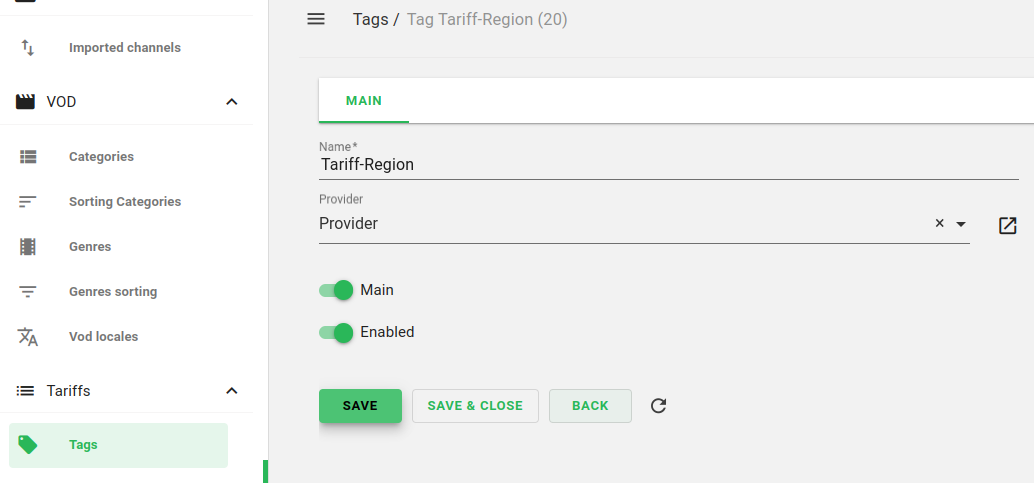This screenshot has height=483, width=1034.
Task: Toggle the Main switch off
Action: click(x=337, y=290)
